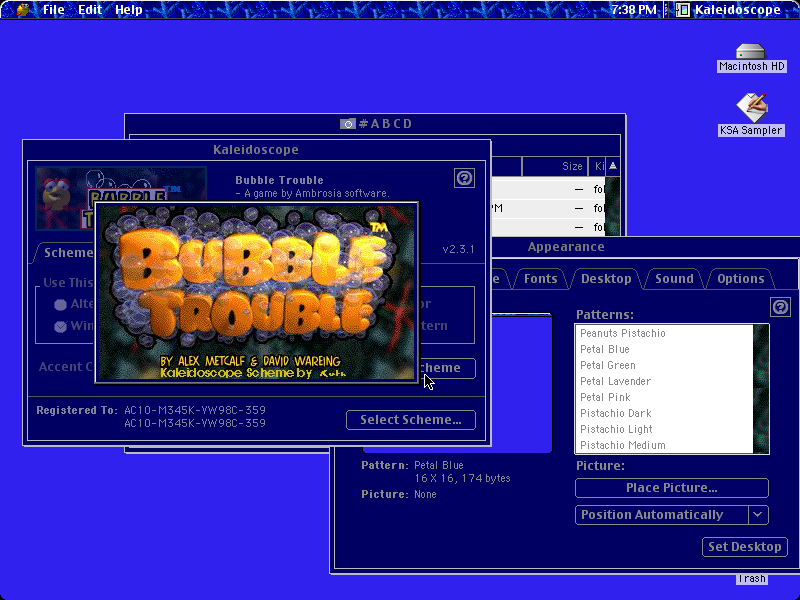Click the Bubble Trouble scheme preview thumbnail
The width and height of the screenshot is (800, 600).
pos(121,185)
